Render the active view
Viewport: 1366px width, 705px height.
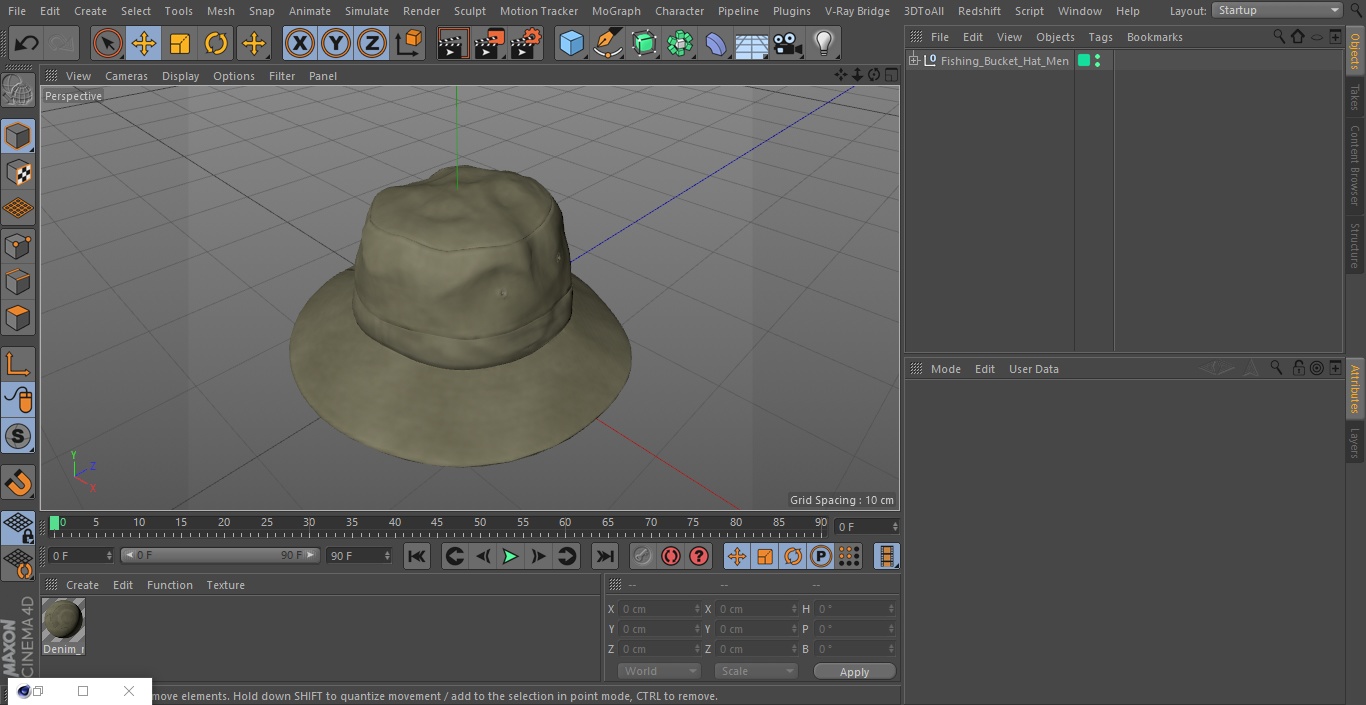(x=453, y=43)
